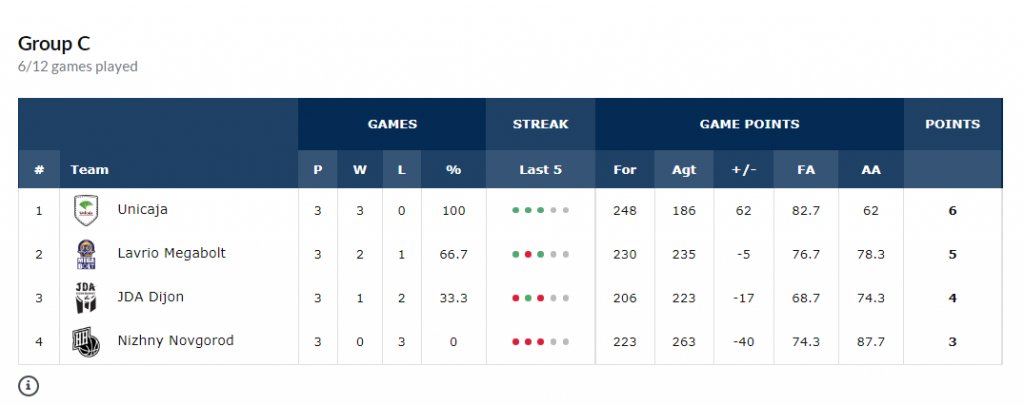Open the Unicaja team link
The width and height of the screenshot is (1024, 405).
142,210
